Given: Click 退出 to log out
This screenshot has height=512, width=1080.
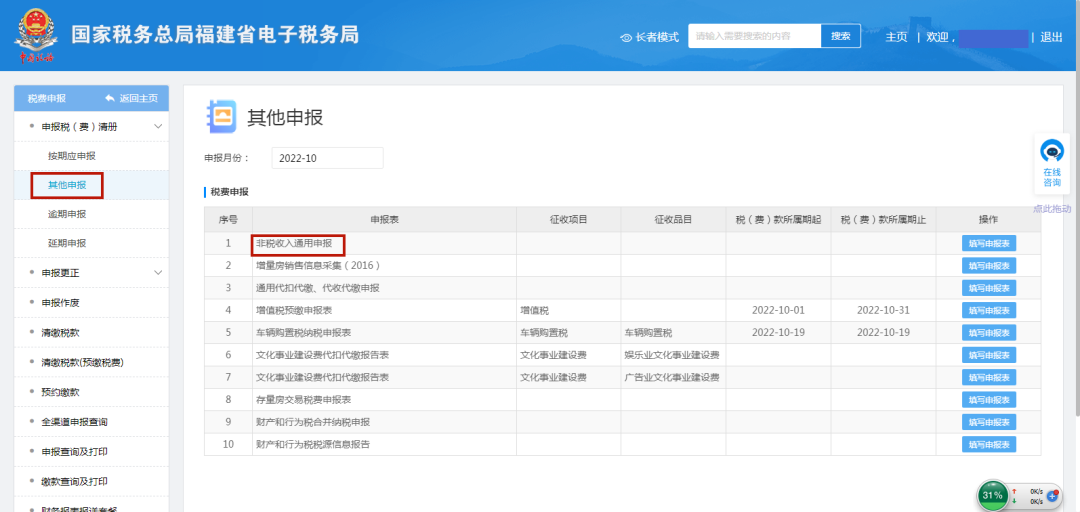Looking at the screenshot, I should (x=1051, y=37).
